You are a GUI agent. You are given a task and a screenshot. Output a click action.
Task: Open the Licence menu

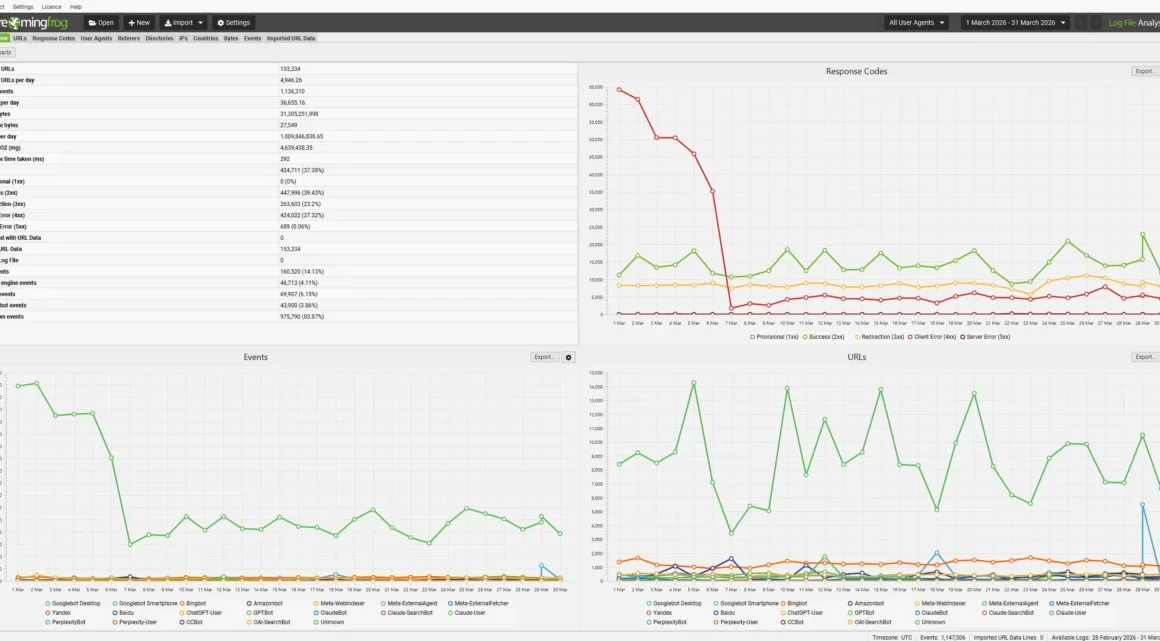click(51, 7)
